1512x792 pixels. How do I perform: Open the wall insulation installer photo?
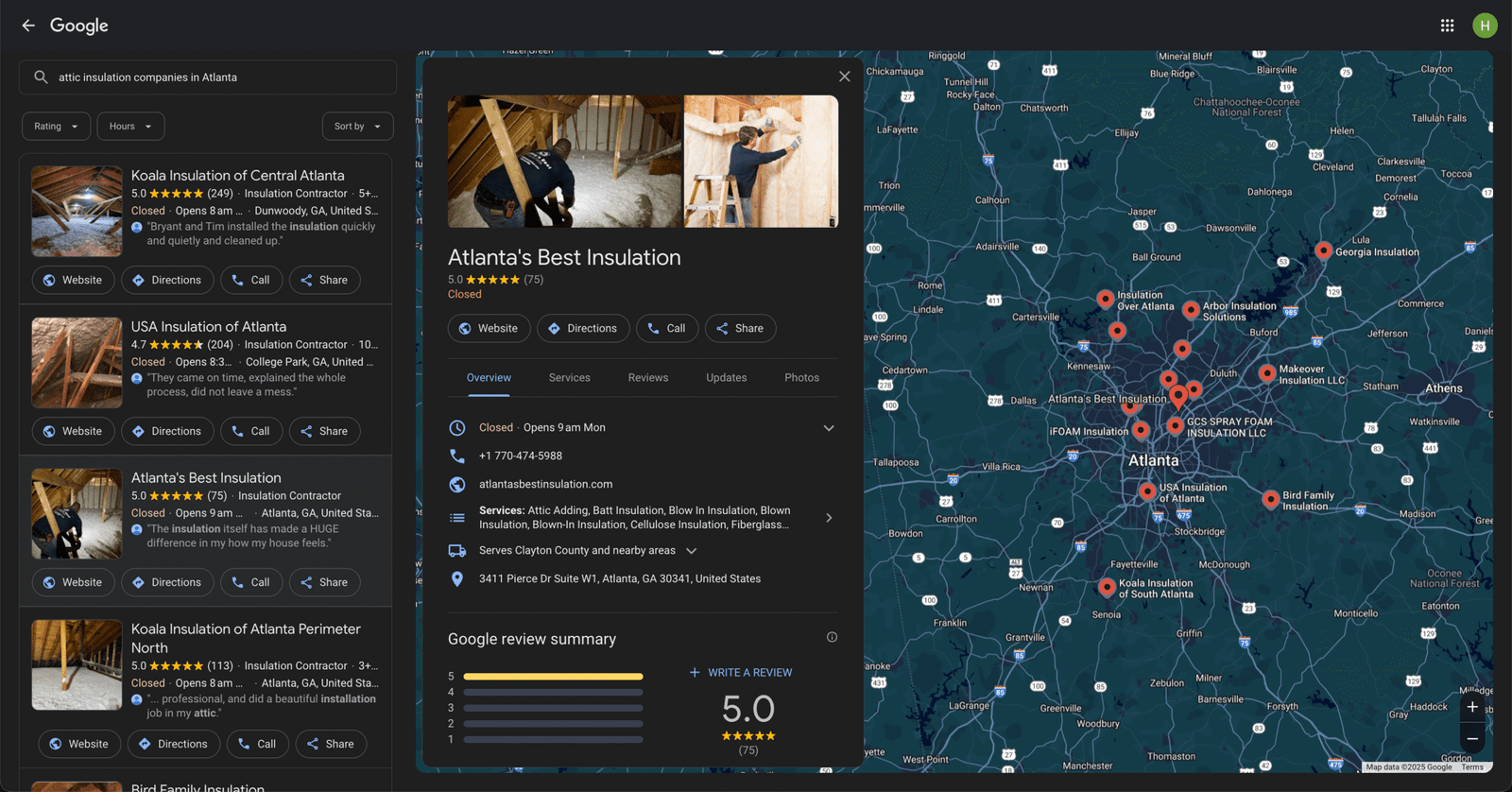tap(761, 161)
